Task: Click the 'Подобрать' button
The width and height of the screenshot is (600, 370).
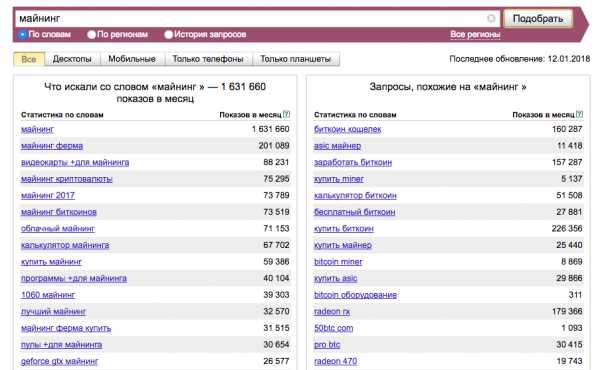Action: click(x=538, y=18)
